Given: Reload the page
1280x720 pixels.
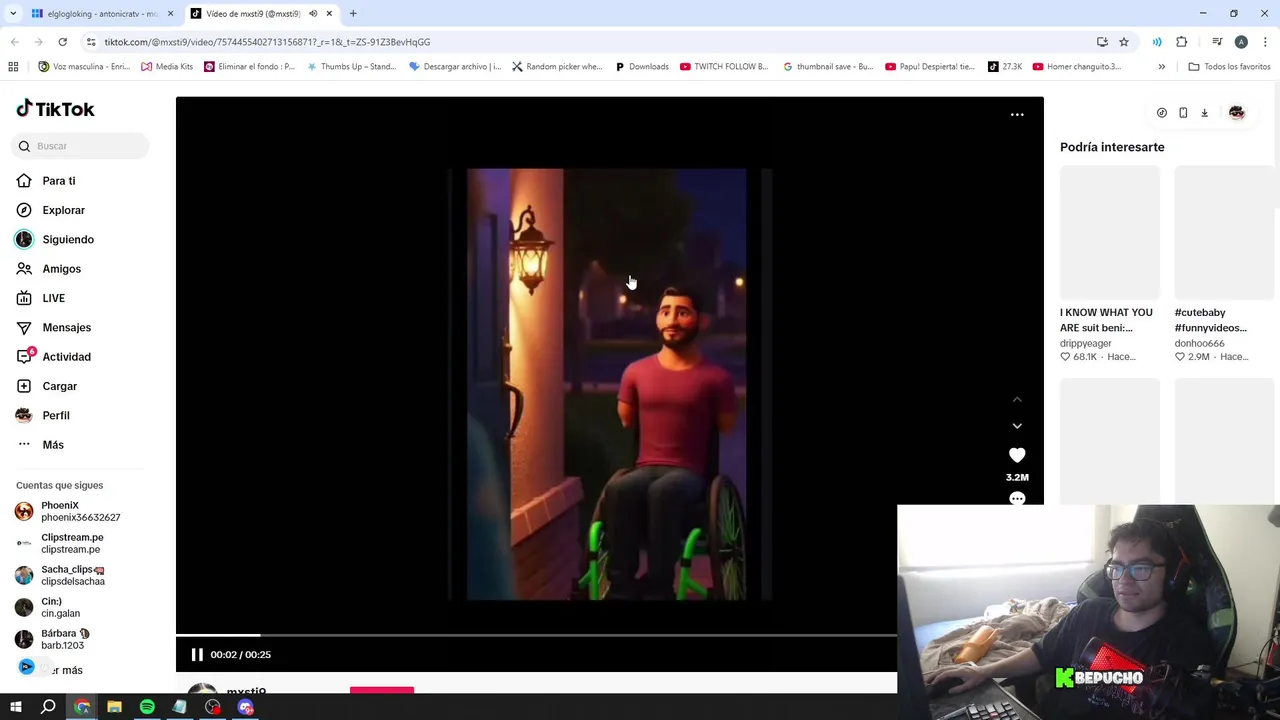Looking at the screenshot, I should [x=62, y=42].
